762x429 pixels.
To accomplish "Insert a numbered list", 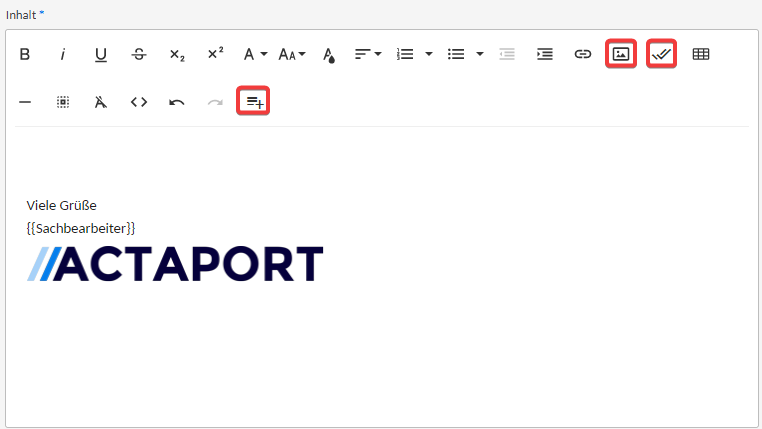I will (x=405, y=54).
